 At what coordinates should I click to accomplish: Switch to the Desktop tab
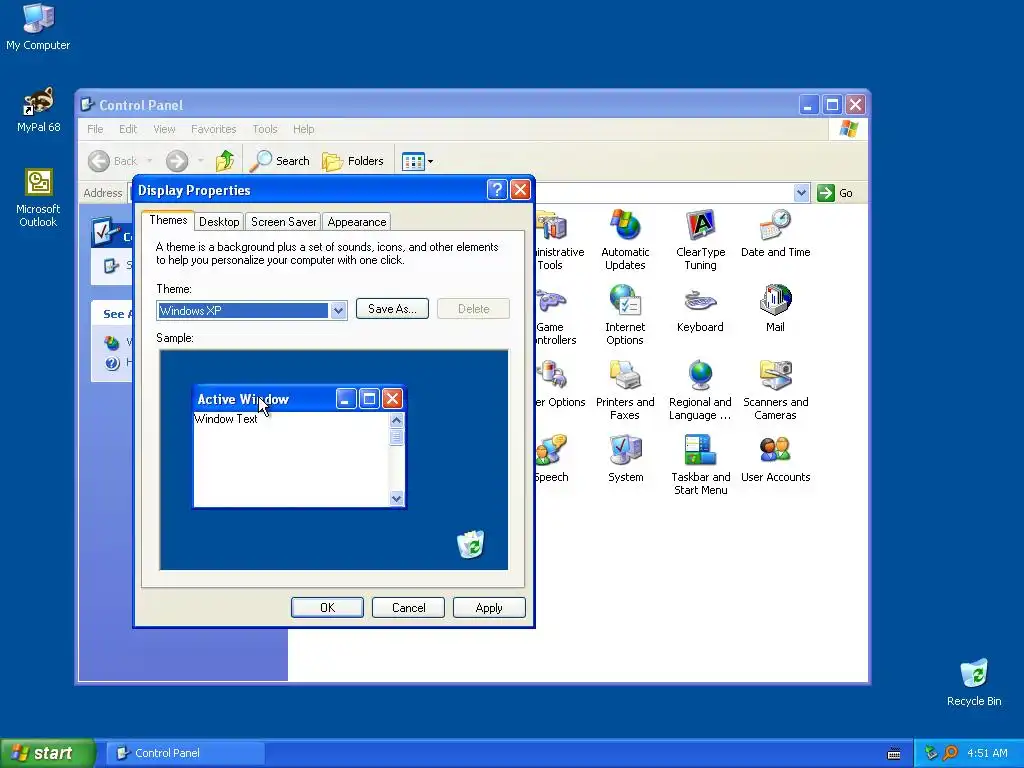tap(219, 222)
